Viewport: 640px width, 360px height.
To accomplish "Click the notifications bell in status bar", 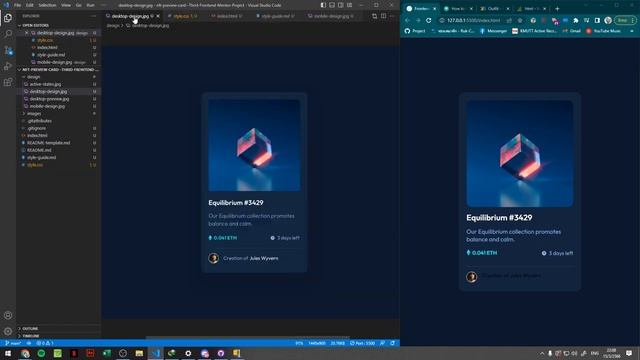I will [392, 343].
